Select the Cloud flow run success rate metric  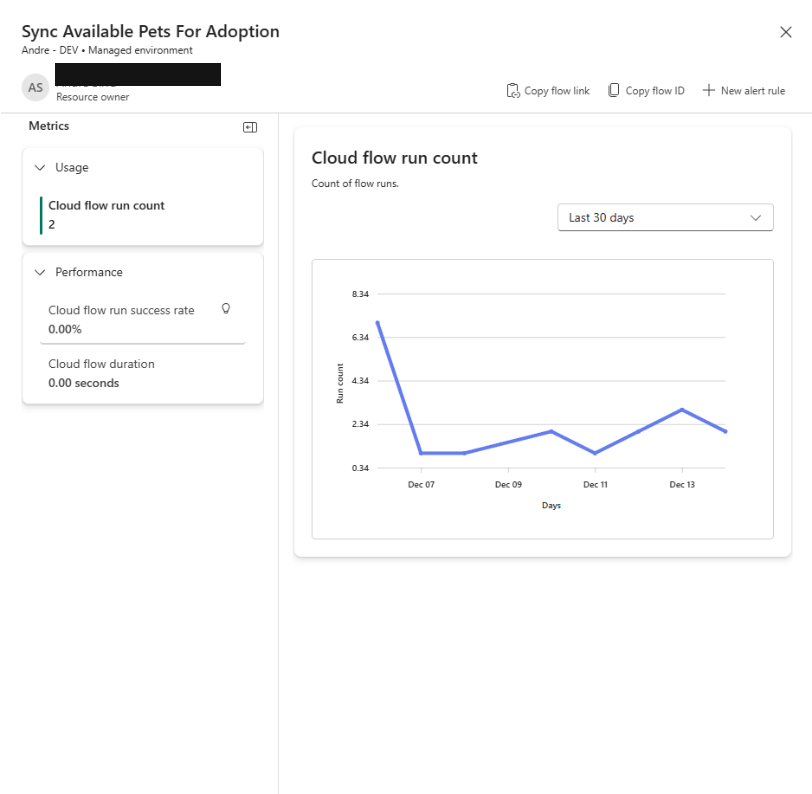[x=143, y=320]
